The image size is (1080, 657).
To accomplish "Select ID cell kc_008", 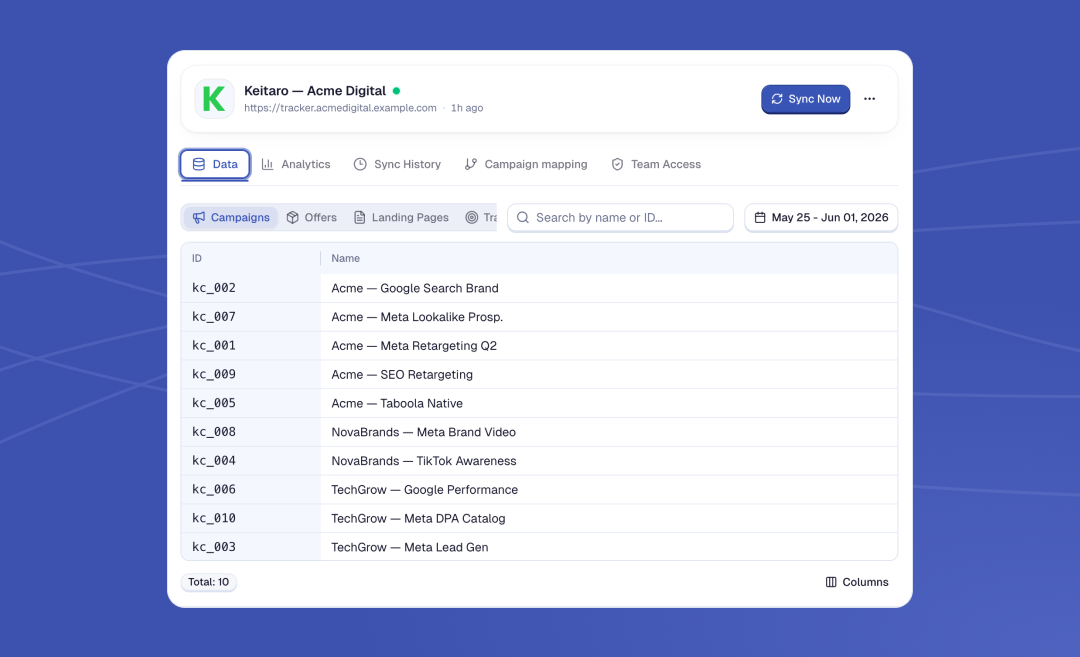I will [214, 432].
